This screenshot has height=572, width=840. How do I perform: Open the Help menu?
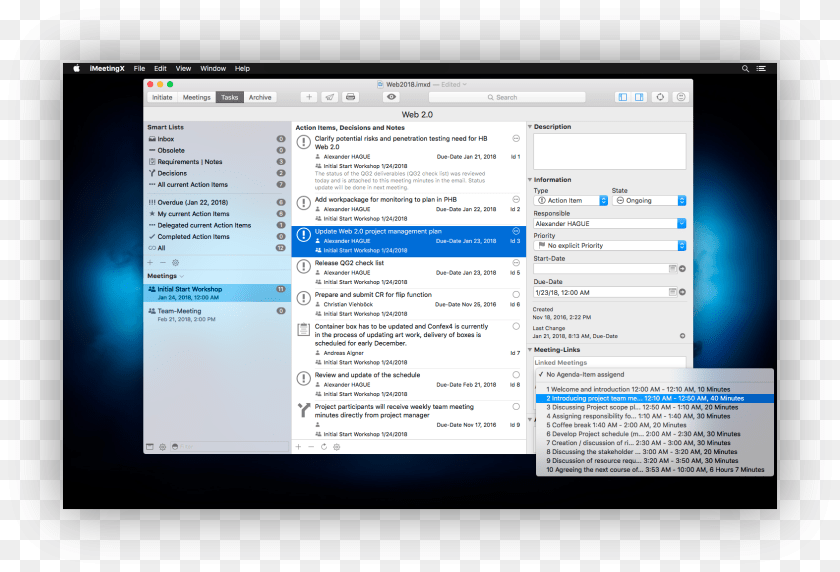[242, 69]
